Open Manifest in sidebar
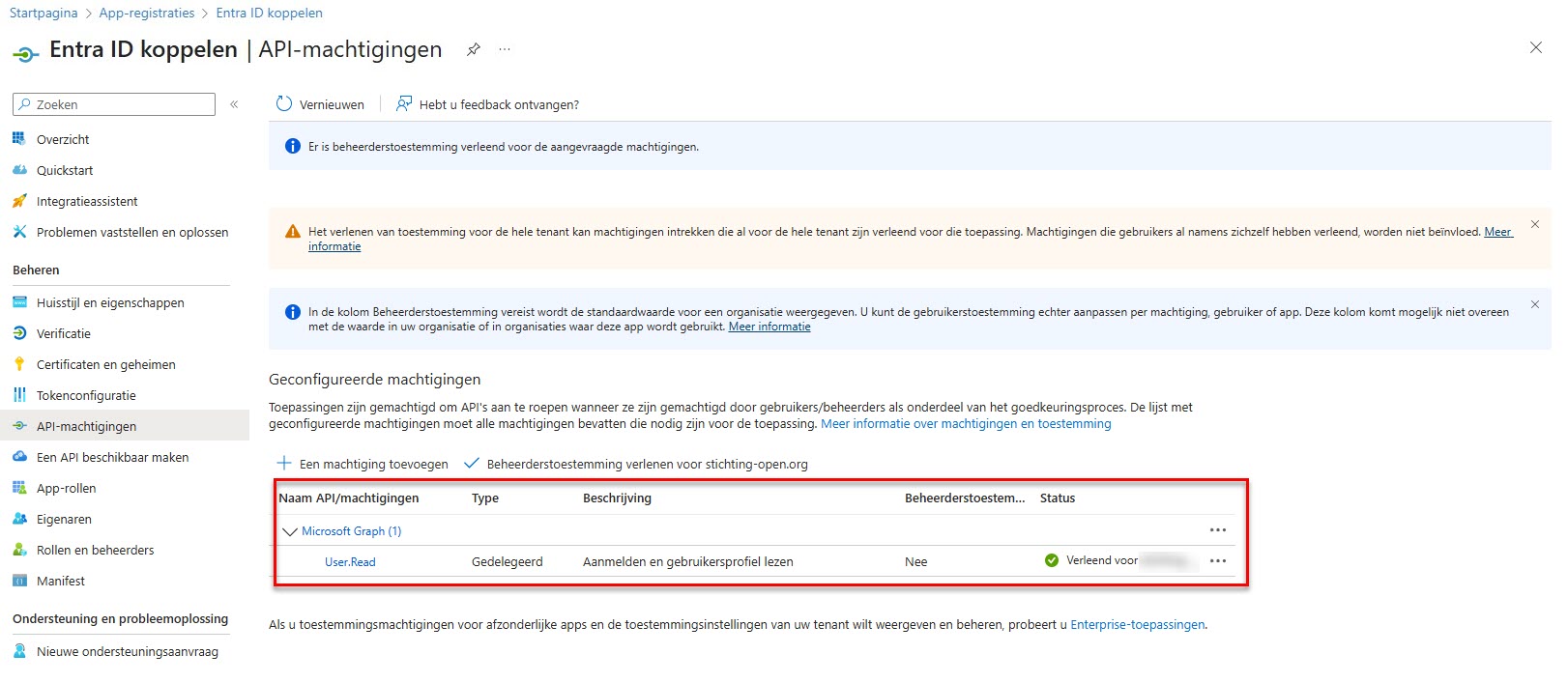This screenshot has width=1568, height=683. pyautogui.click(x=61, y=581)
